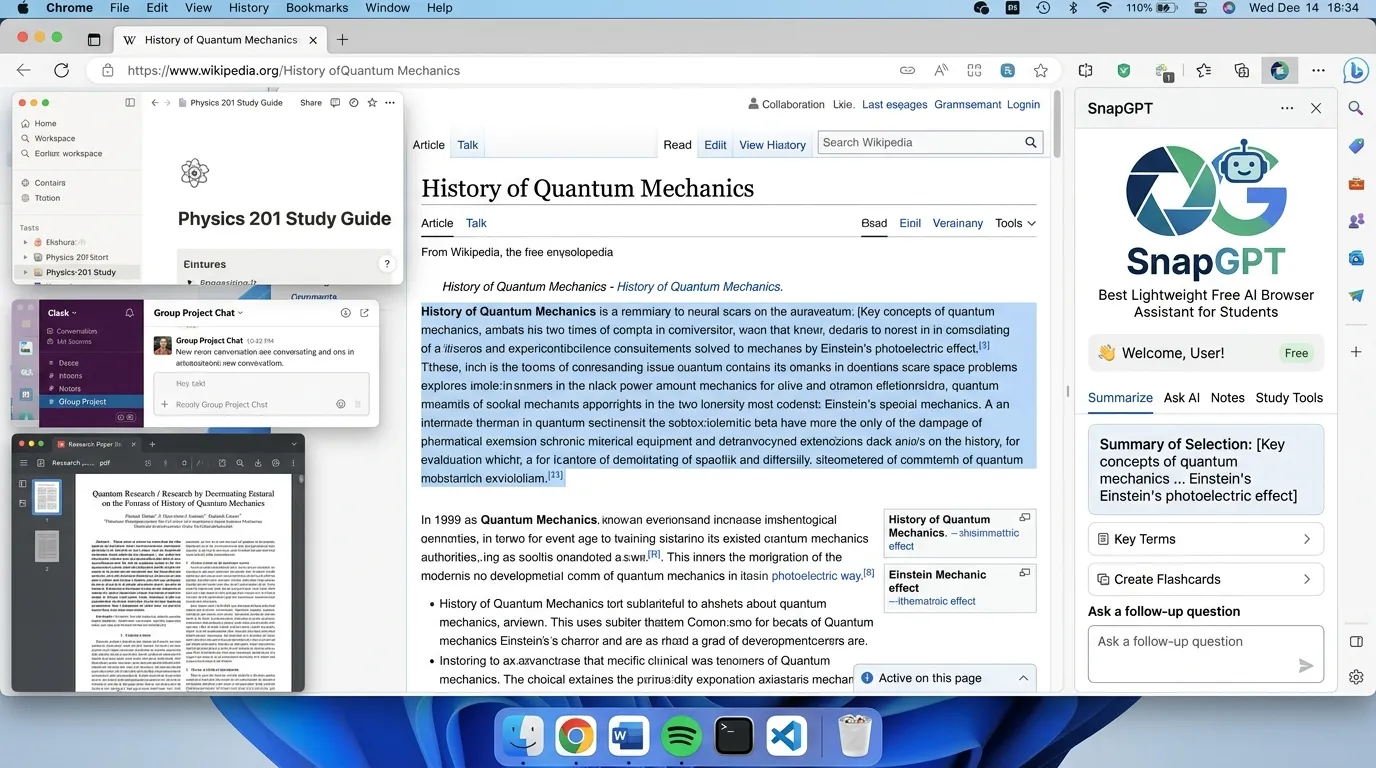Open the Bing chat icon
Image resolution: width=1376 pixels, height=768 pixels.
coord(1354,70)
